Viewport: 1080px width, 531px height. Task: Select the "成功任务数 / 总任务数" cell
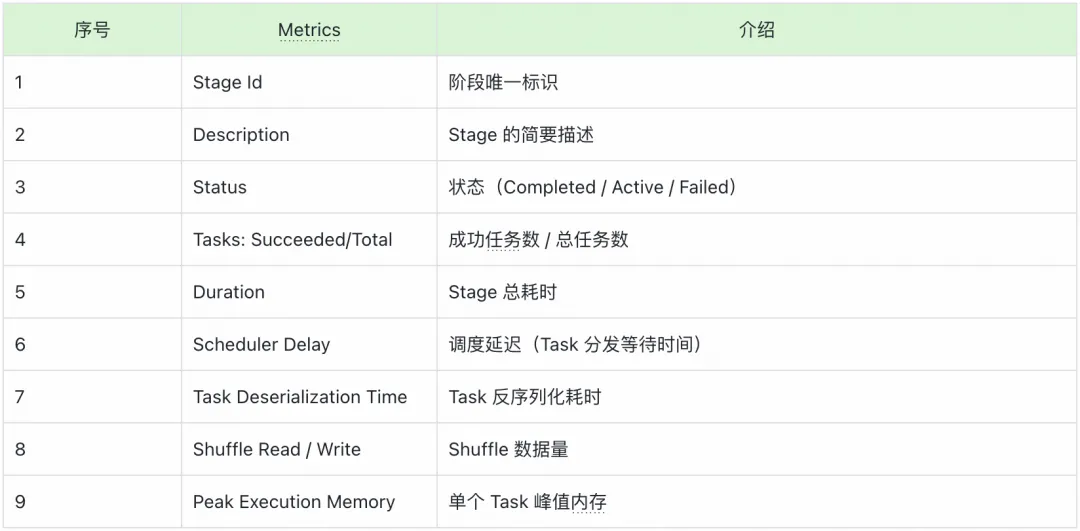tap(538, 240)
